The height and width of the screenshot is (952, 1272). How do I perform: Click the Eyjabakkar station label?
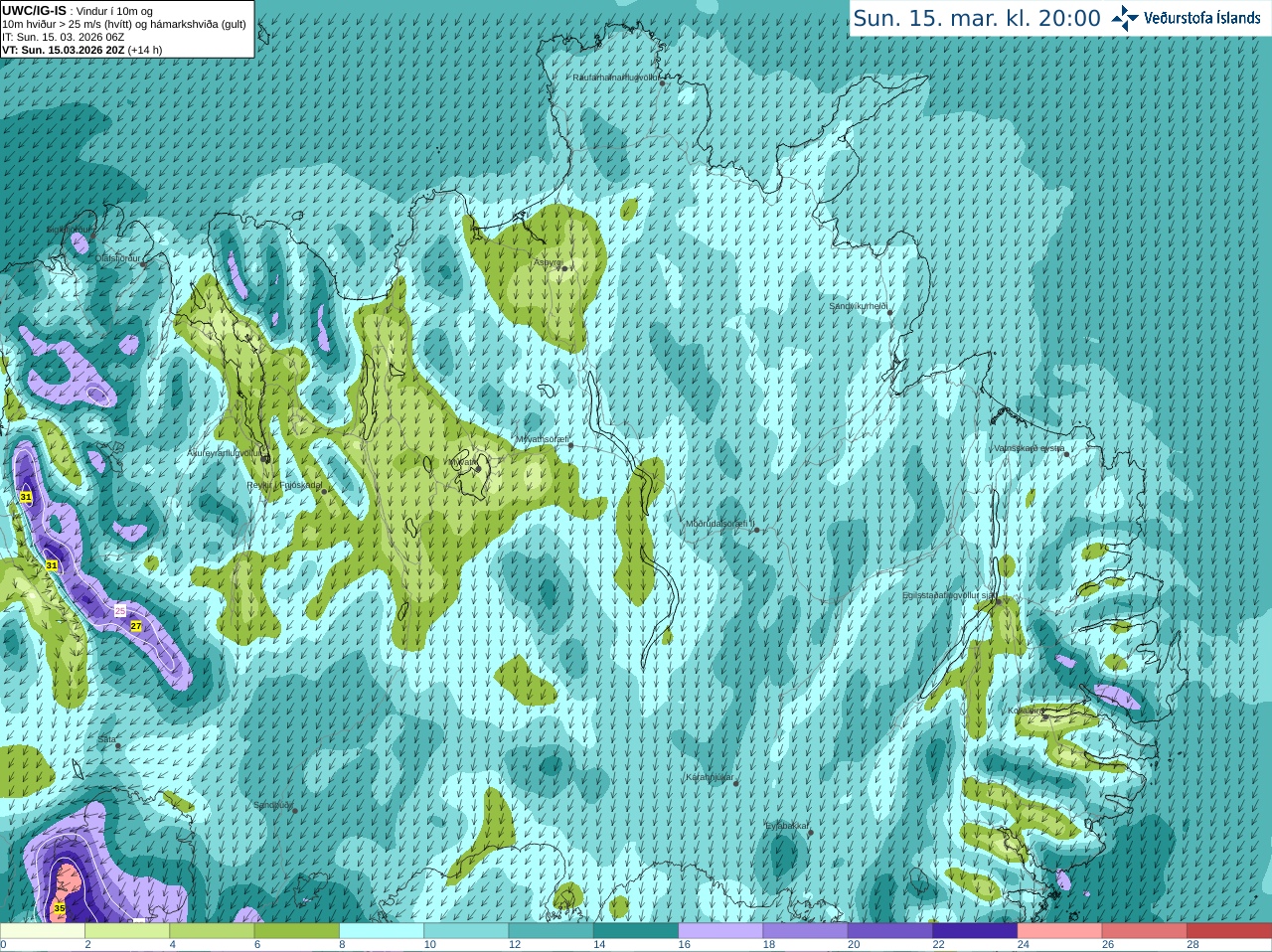pyautogui.click(x=787, y=826)
